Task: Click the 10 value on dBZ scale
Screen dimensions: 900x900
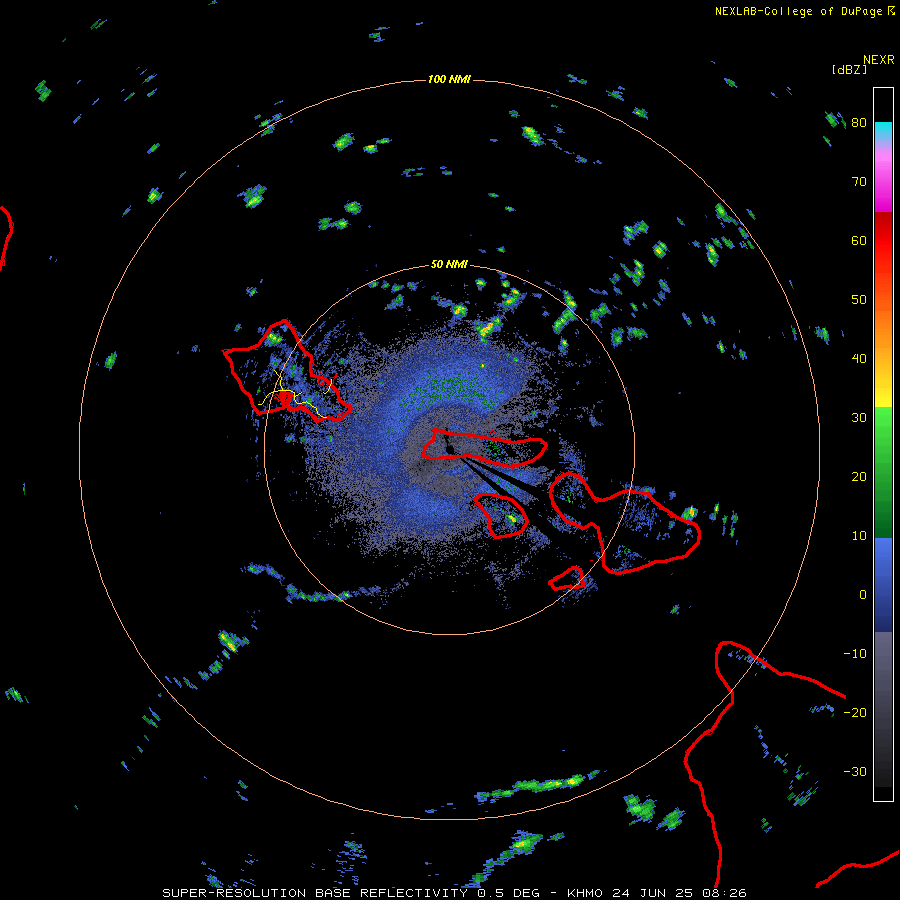Action: tap(859, 536)
